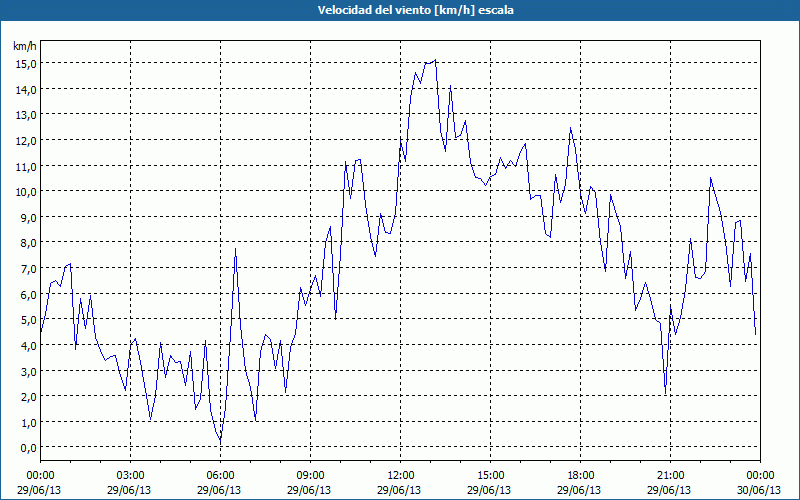
Task: Click the 5,0 y-axis label
Action: click(x=28, y=320)
